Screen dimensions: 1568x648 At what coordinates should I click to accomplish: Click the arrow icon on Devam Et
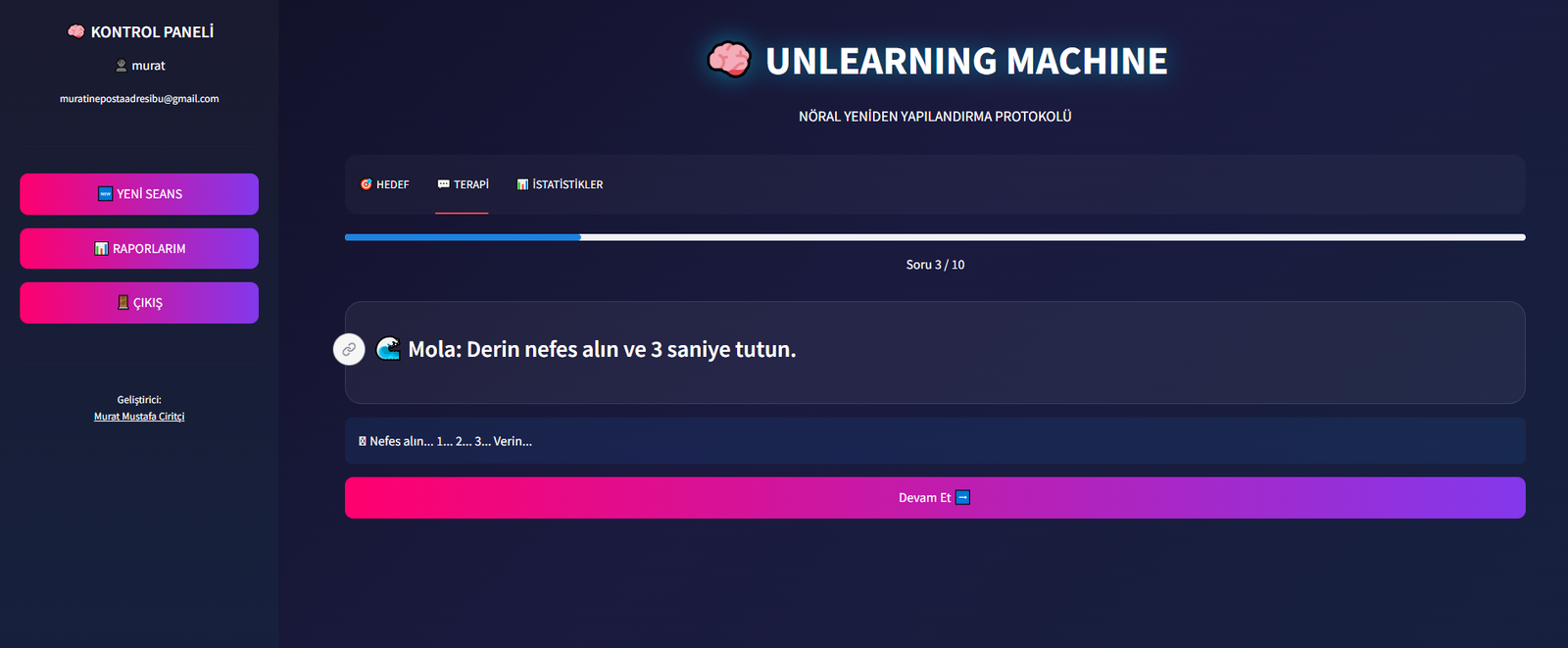(962, 498)
